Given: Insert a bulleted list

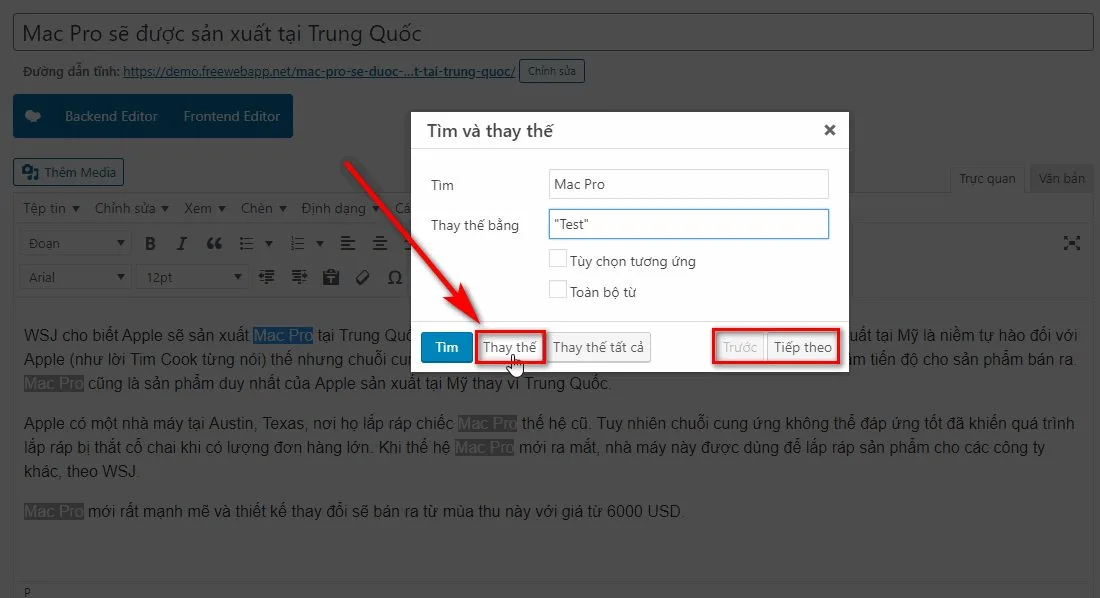Looking at the screenshot, I should point(246,244).
